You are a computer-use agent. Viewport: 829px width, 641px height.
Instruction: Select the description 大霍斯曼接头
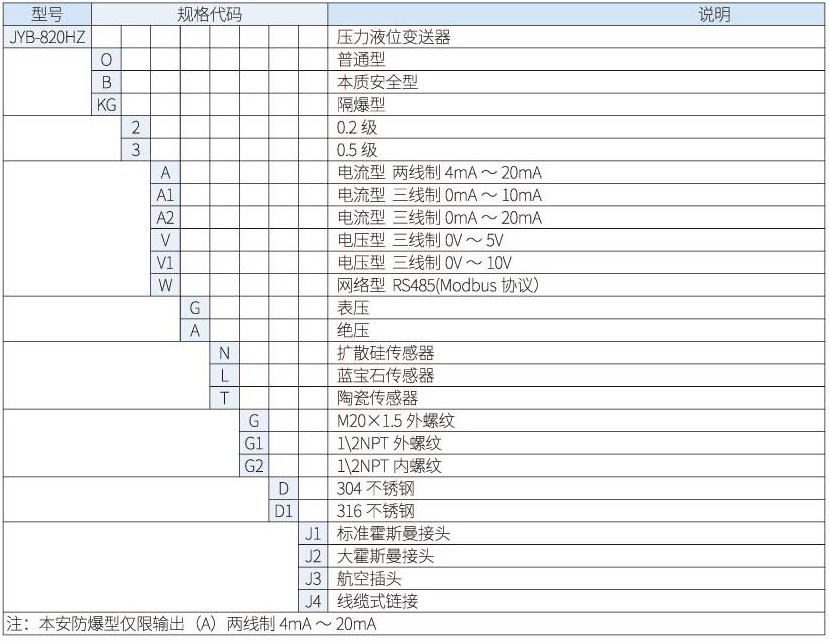tap(385, 556)
